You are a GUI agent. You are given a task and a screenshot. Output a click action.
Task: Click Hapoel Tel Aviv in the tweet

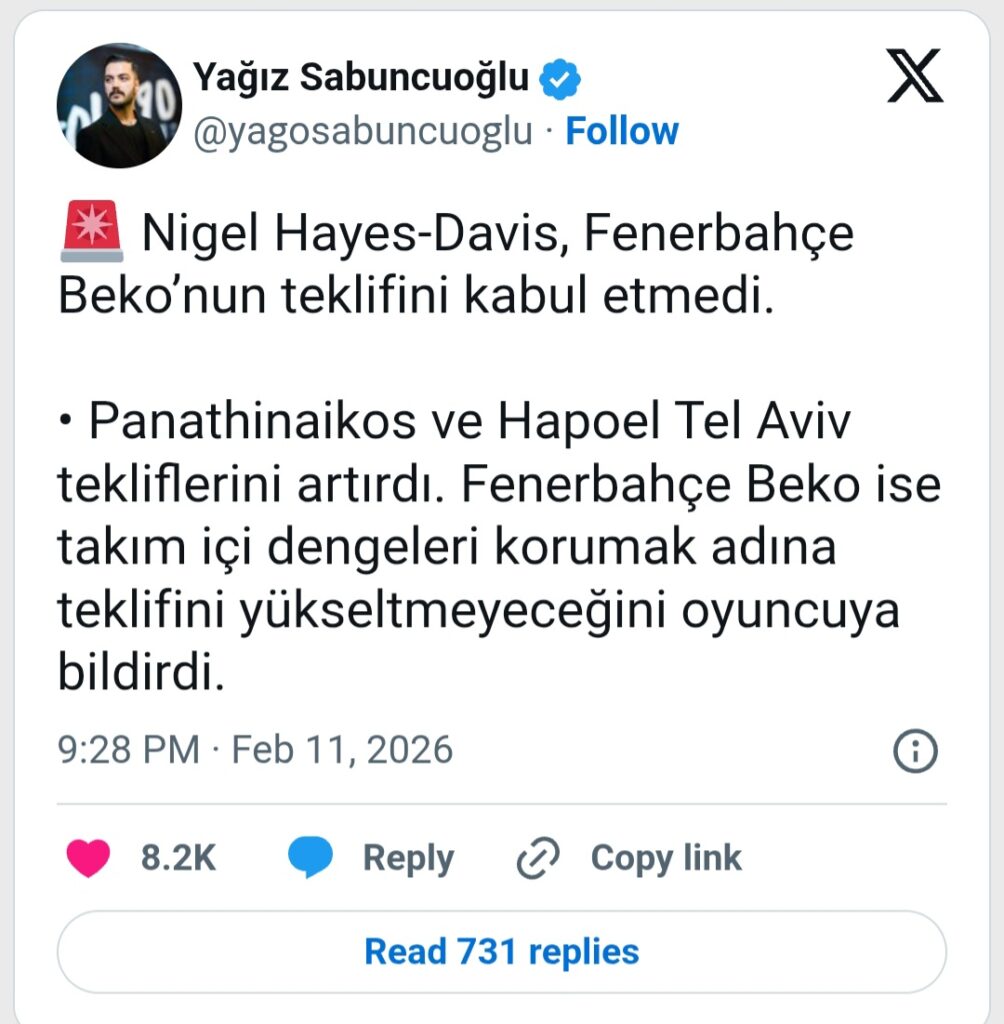tap(674, 423)
